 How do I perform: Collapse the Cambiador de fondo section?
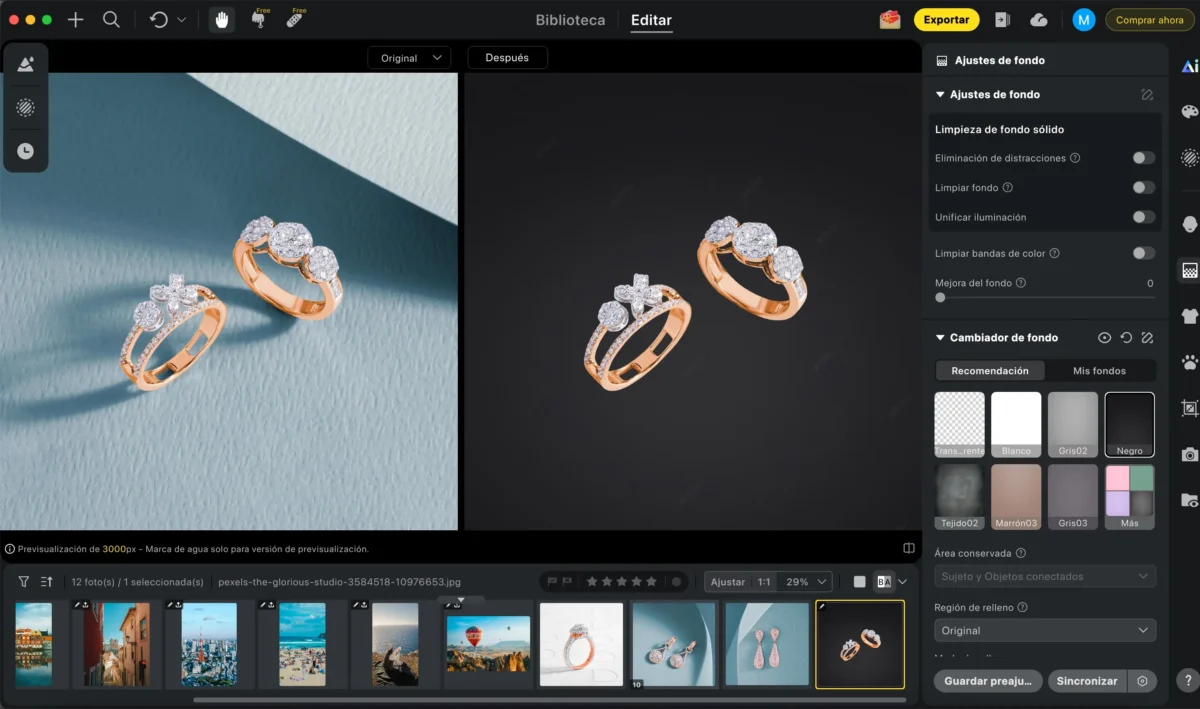point(940,338)
